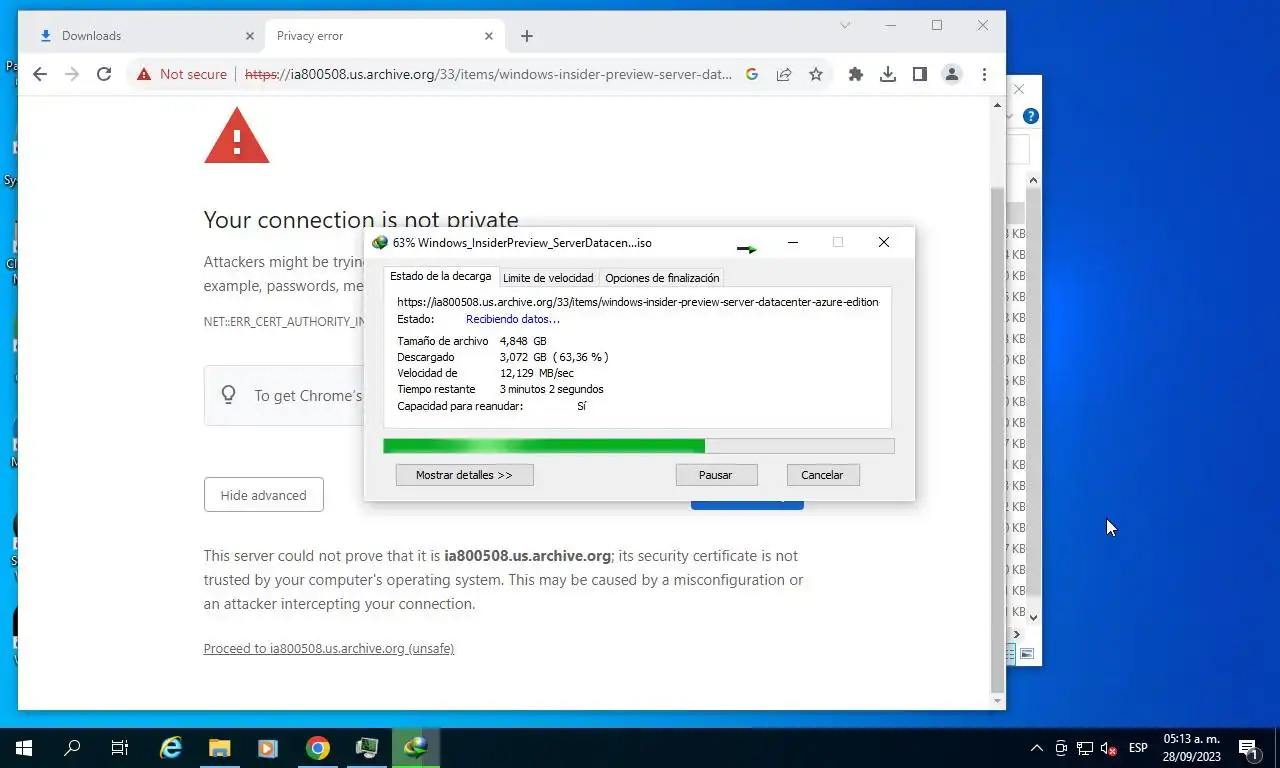The image size is (1280, 768).
Task: Go back in Chrome
Action: coord(40,74)
